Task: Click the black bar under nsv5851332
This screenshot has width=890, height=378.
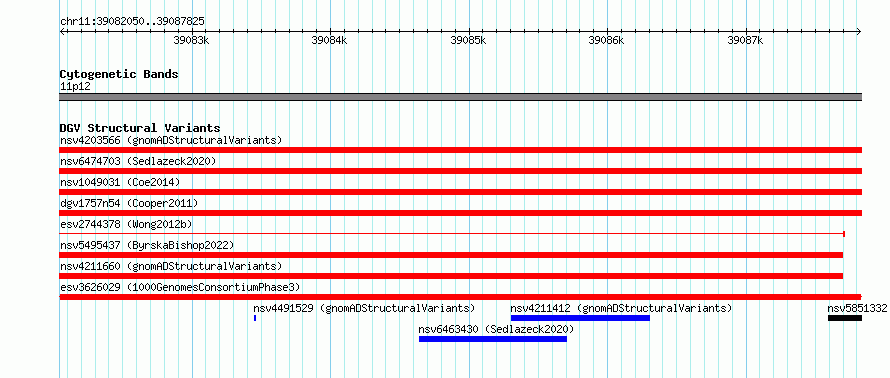Action: pos(845,318)
